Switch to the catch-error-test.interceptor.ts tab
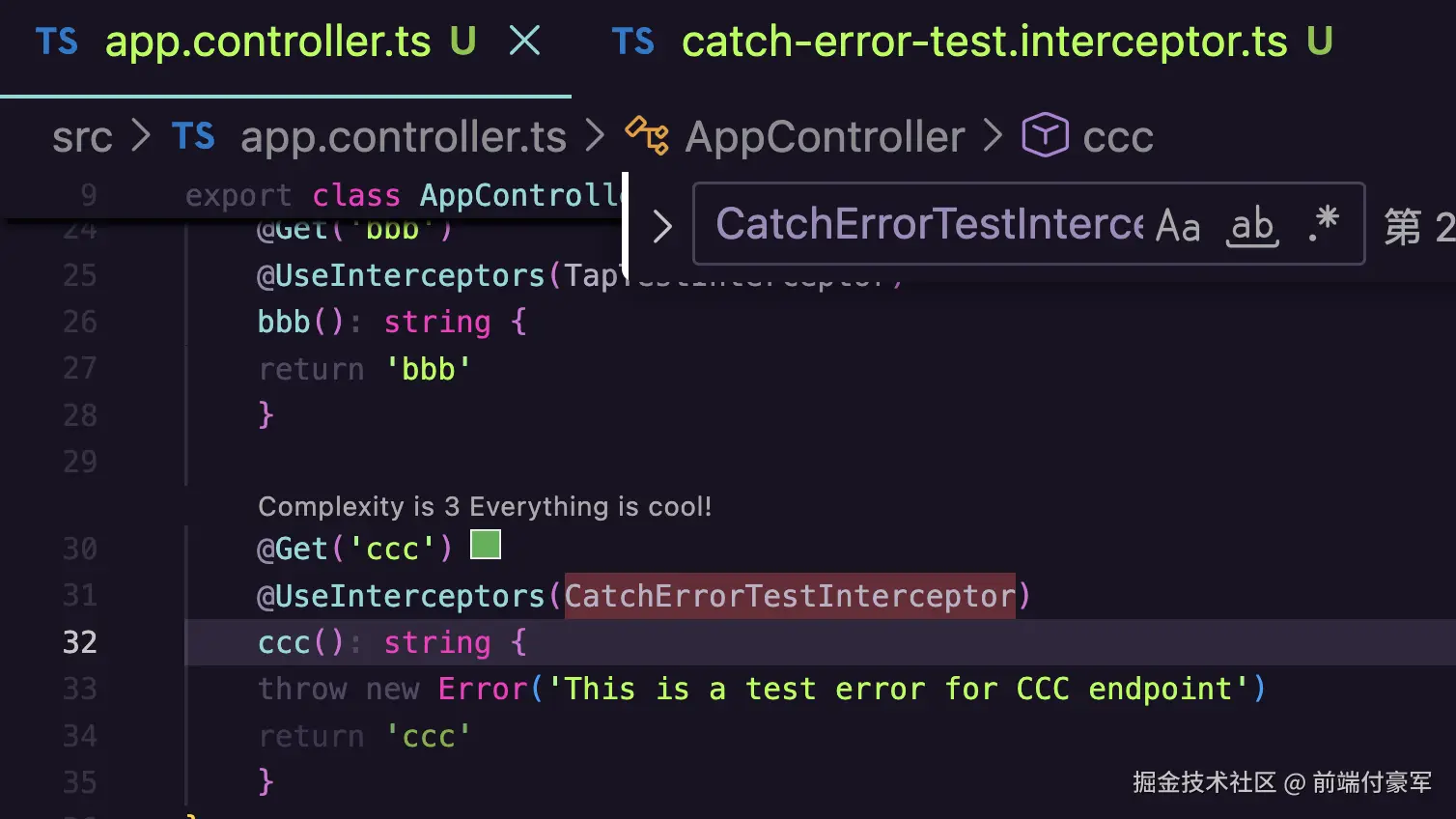 pyautogui.click(x=984, y=42)
